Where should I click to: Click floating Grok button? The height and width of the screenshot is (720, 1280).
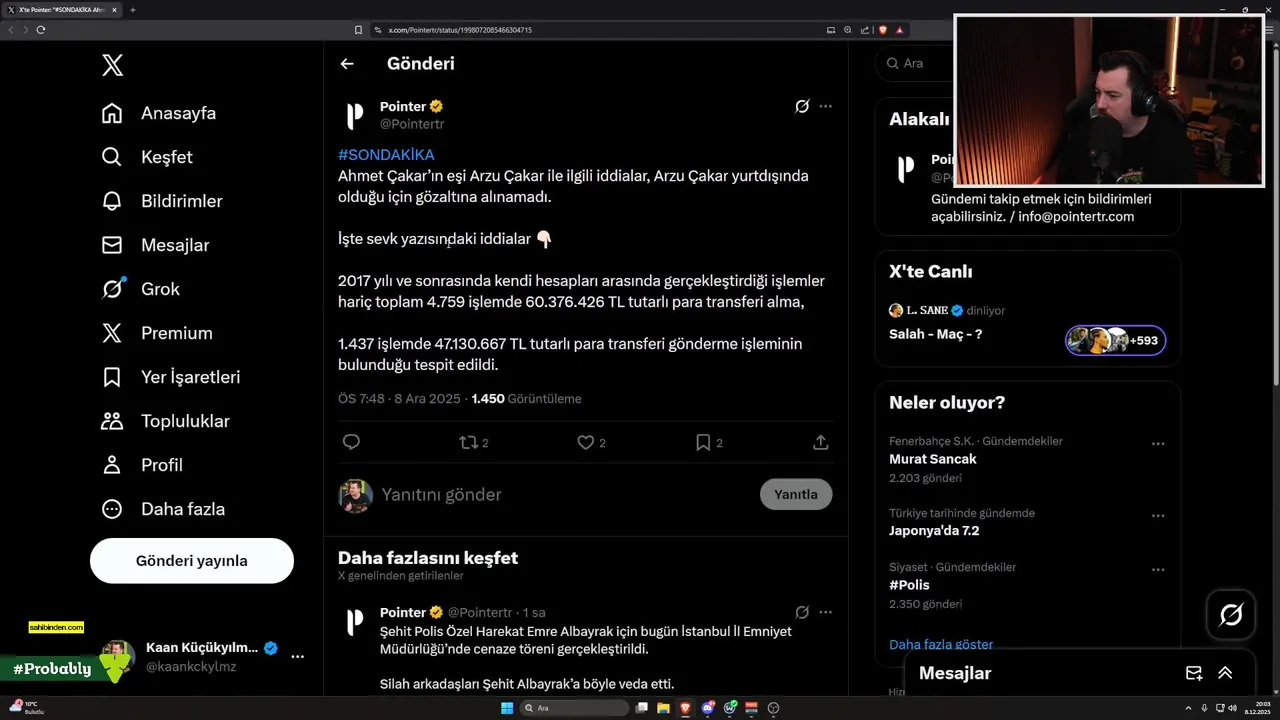coord(1231,615)
